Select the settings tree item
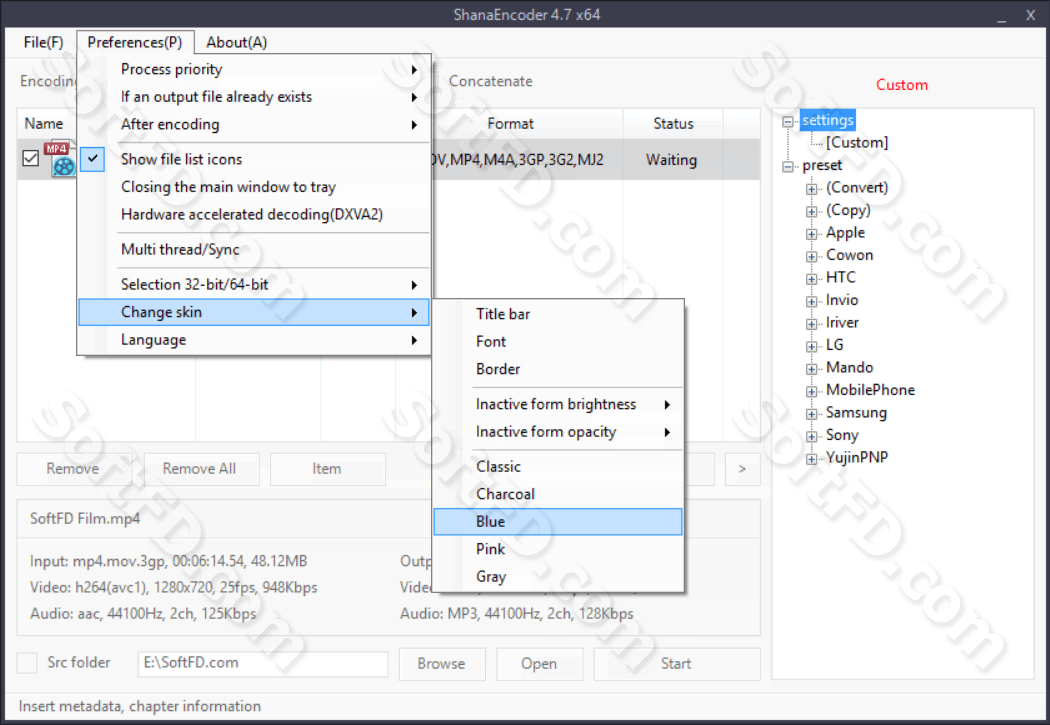 click(x=828, y=120)
